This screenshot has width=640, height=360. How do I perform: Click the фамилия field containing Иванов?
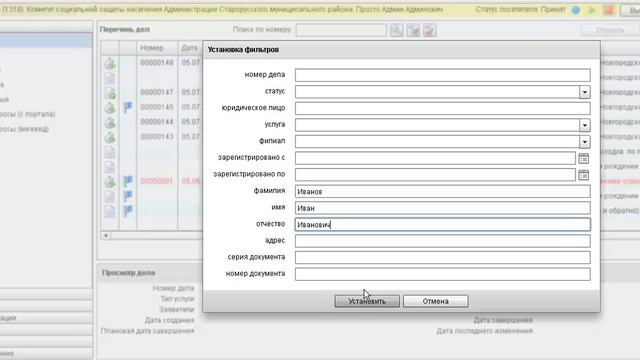point(442,191)
